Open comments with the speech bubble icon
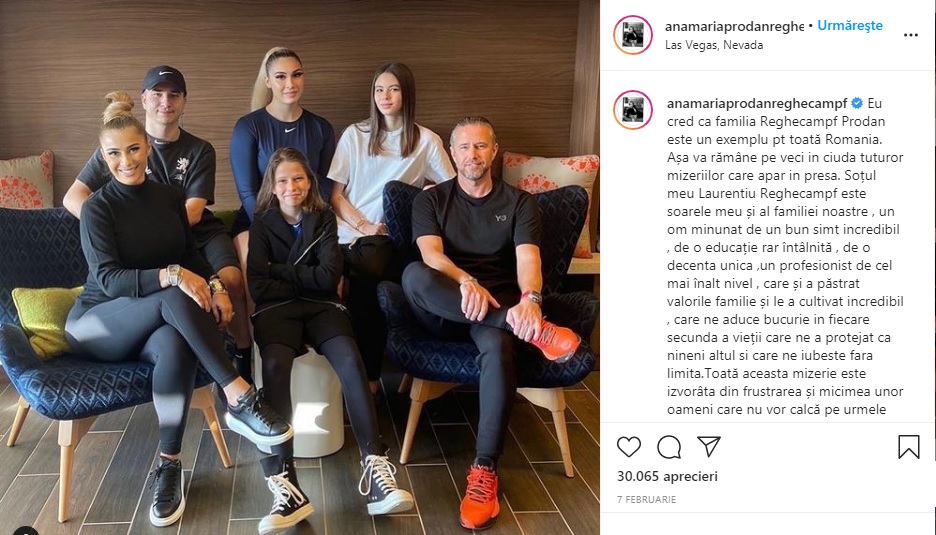Viewport: 936px width, 535px height. [669, 447]
